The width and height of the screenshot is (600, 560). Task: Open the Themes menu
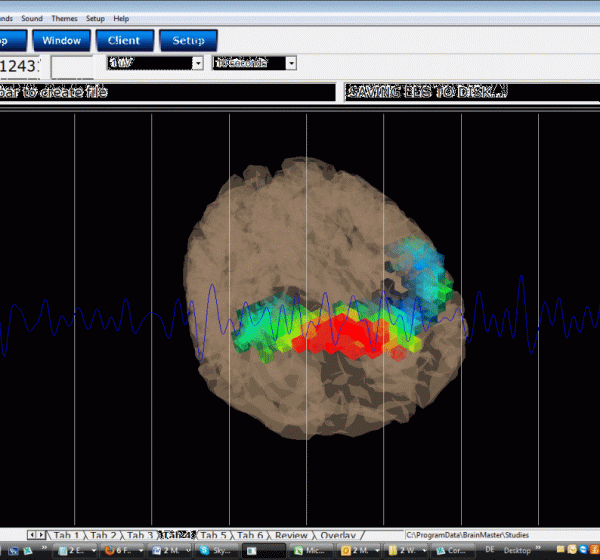(64, 18)
